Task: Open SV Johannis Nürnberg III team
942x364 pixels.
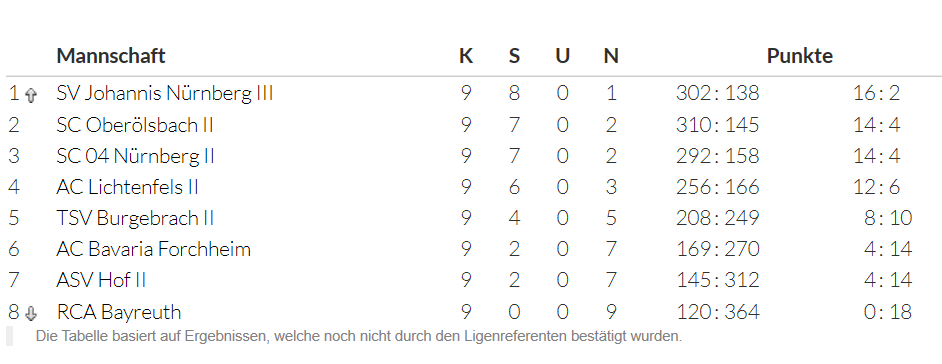Action: [165, 93]
